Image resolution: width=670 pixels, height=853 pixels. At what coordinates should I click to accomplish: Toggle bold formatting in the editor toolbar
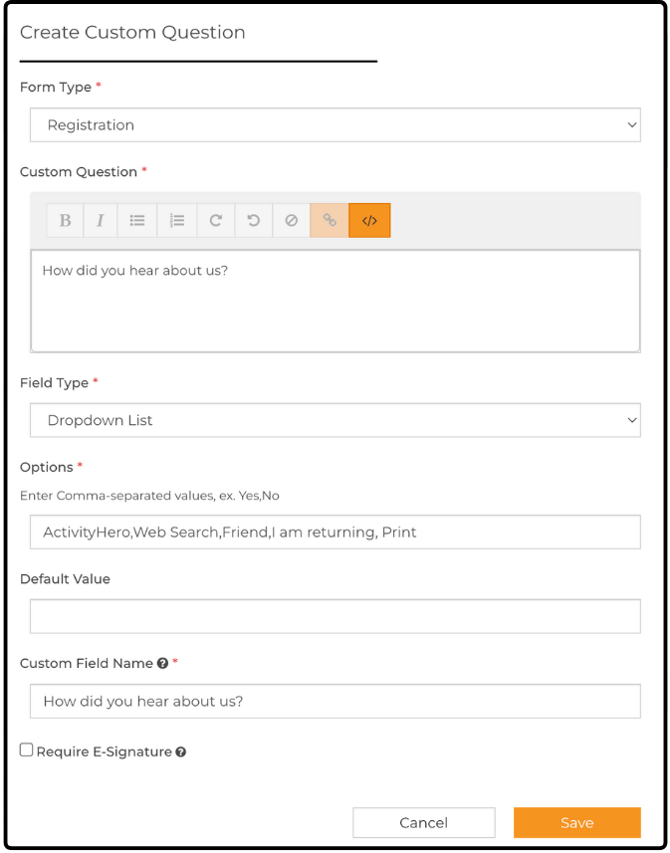(x=65, y=220)
